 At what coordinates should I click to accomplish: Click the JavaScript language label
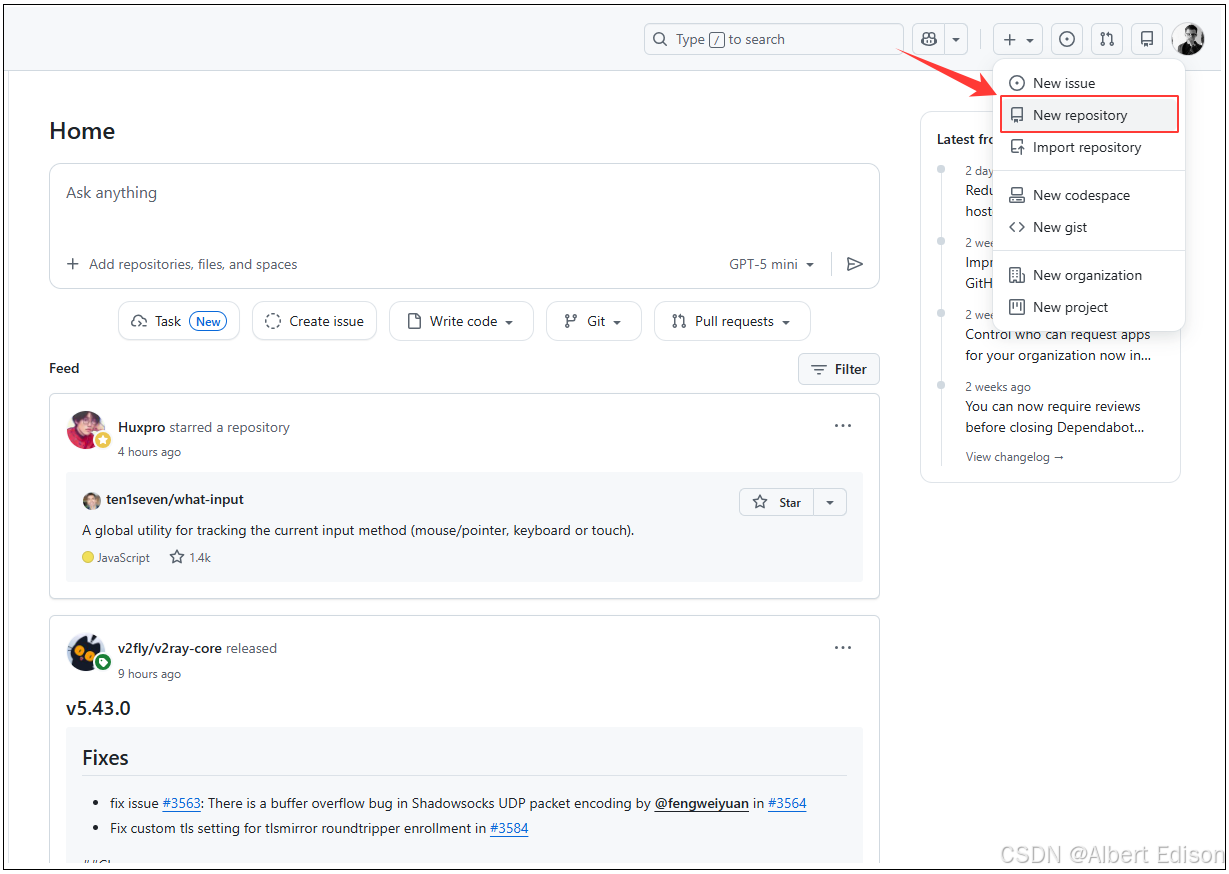coord(123,558)
